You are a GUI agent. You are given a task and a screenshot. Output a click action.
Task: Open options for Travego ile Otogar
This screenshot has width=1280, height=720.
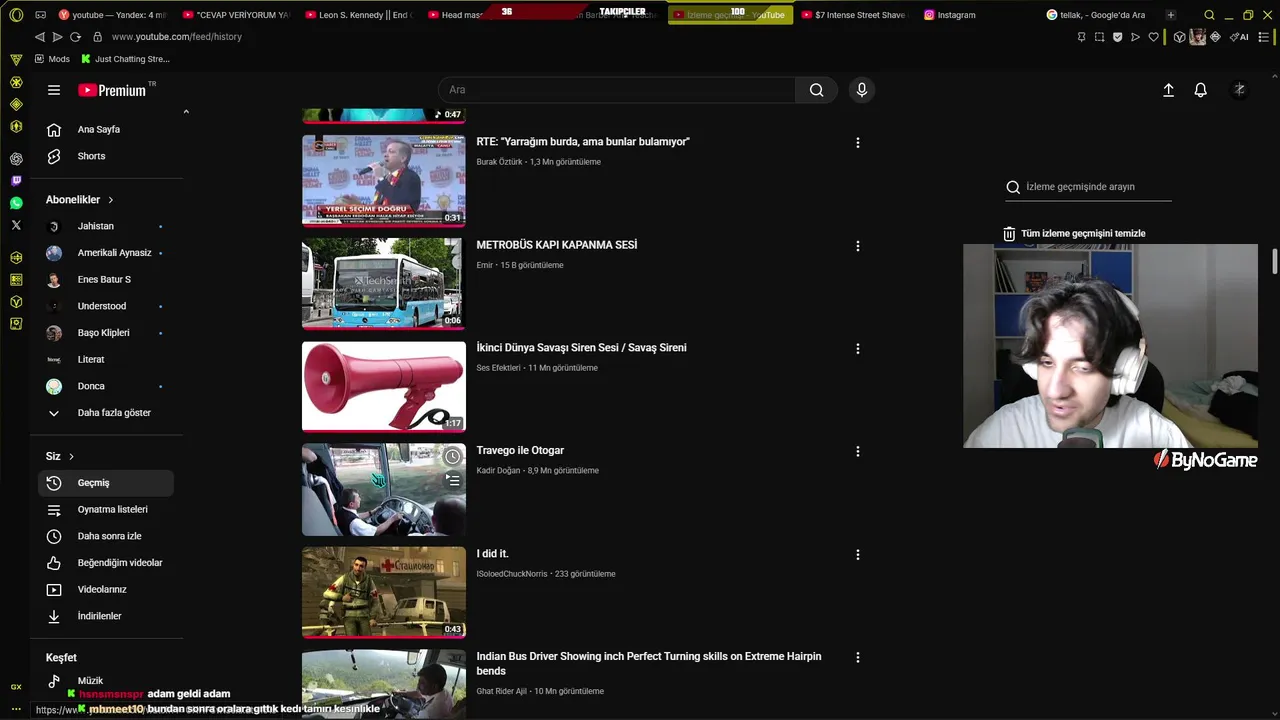pyautogui.click(x=857, y=452)
